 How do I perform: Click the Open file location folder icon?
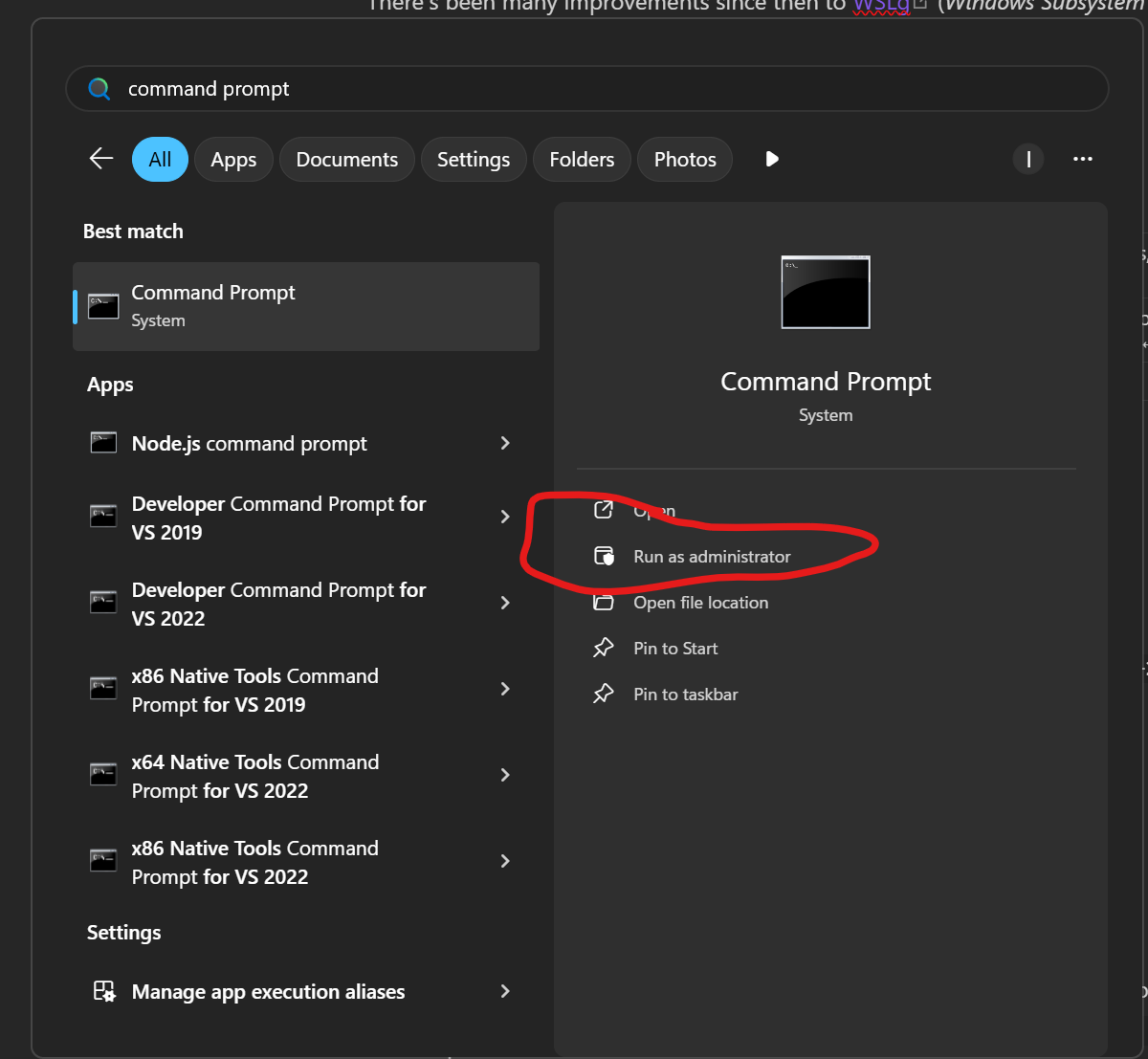click(x=604, y=603)
